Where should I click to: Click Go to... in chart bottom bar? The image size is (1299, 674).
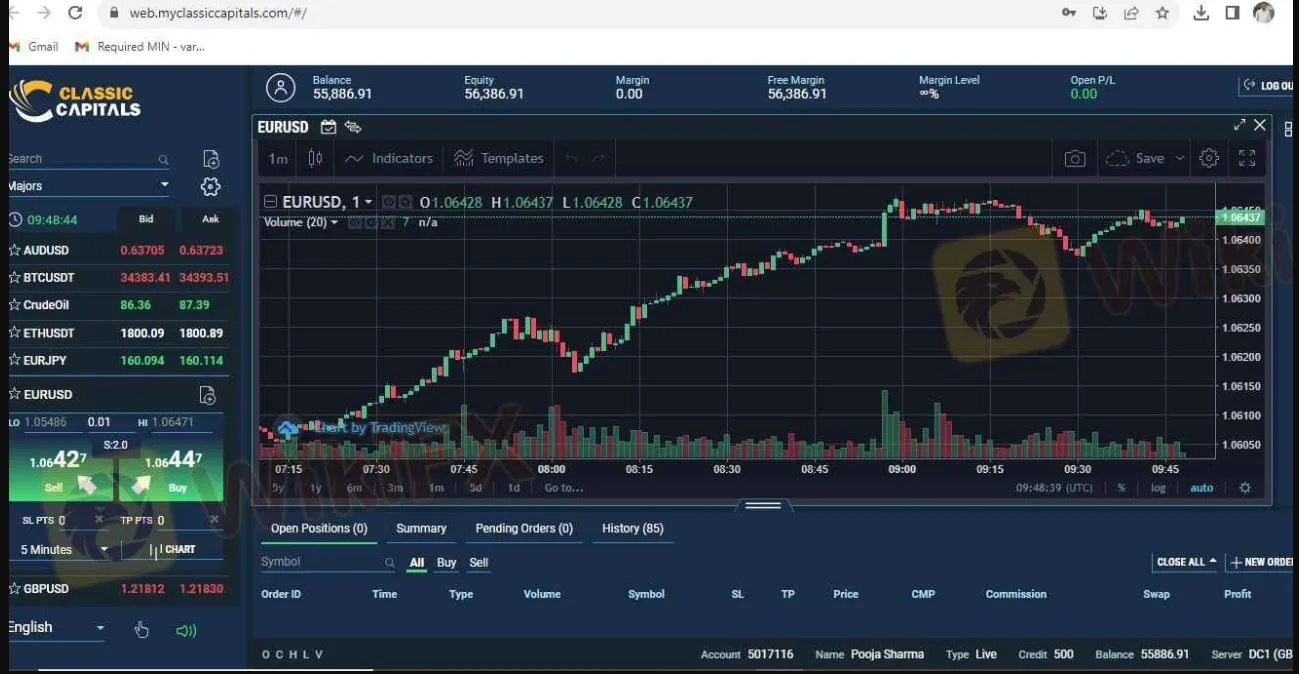pyautogui.click(x=563, y=488)
